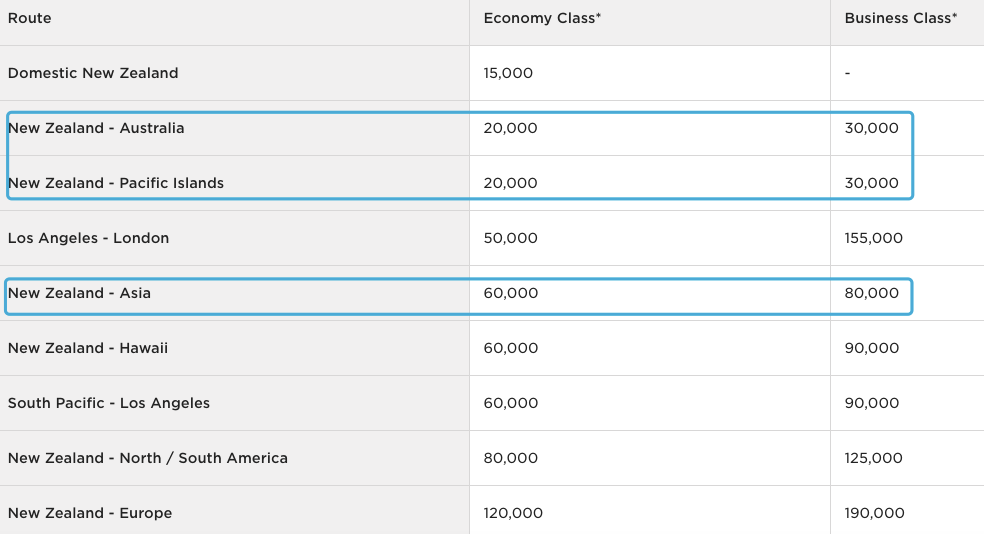Screen dimensions: 984x534
Task: Select the New Zealand - Pacific Islands route
Action: coord(116,183)
